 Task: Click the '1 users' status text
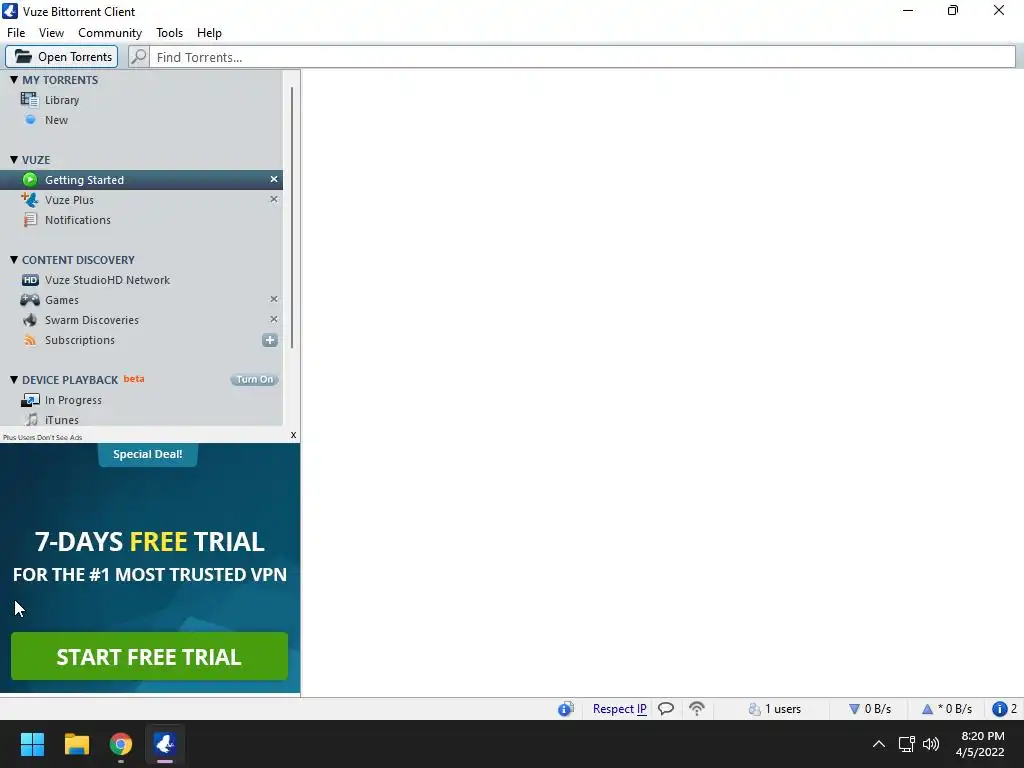(x=782, y=709)
